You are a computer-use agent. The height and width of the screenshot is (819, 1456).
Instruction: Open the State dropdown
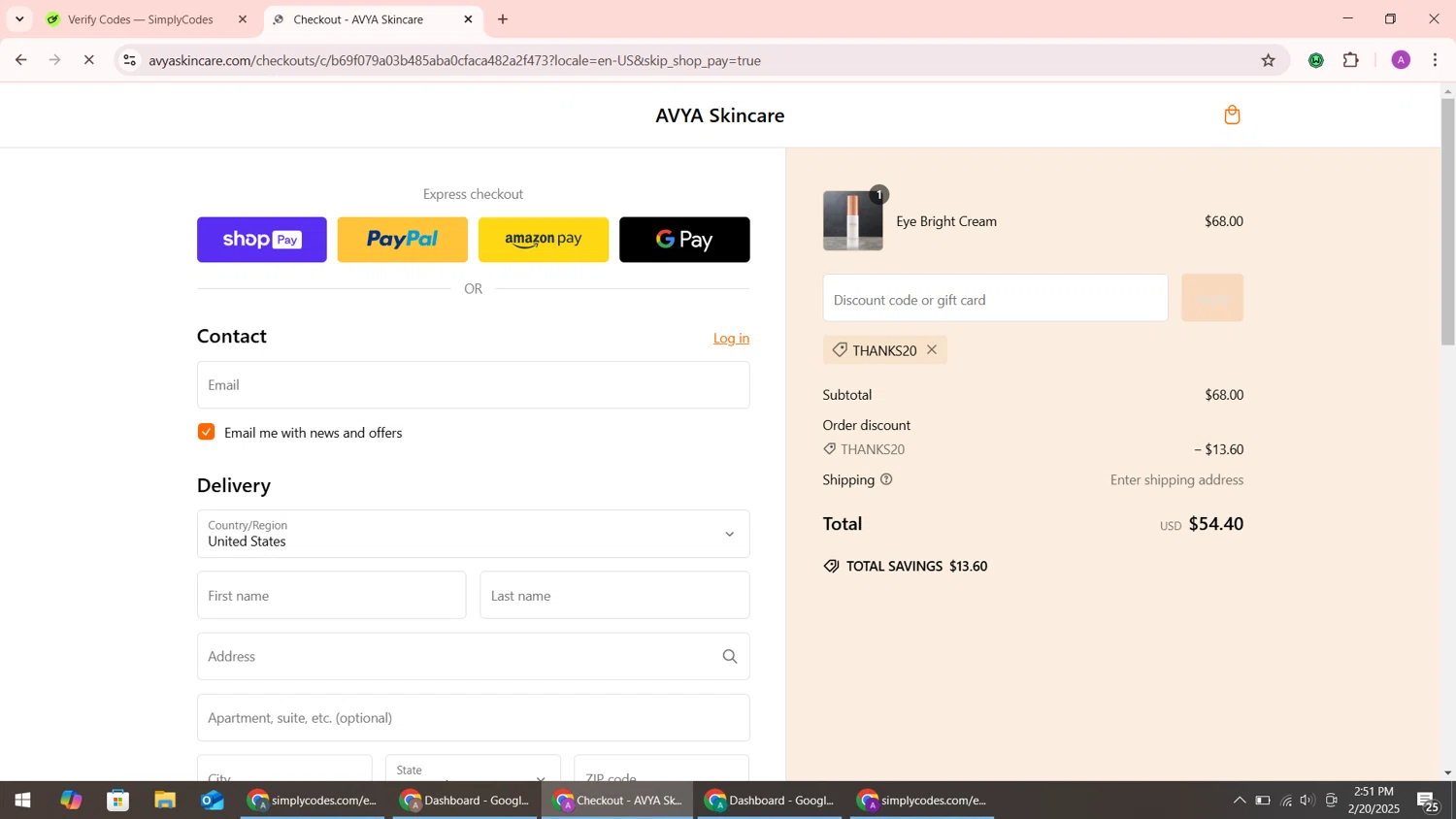[473, 769]
